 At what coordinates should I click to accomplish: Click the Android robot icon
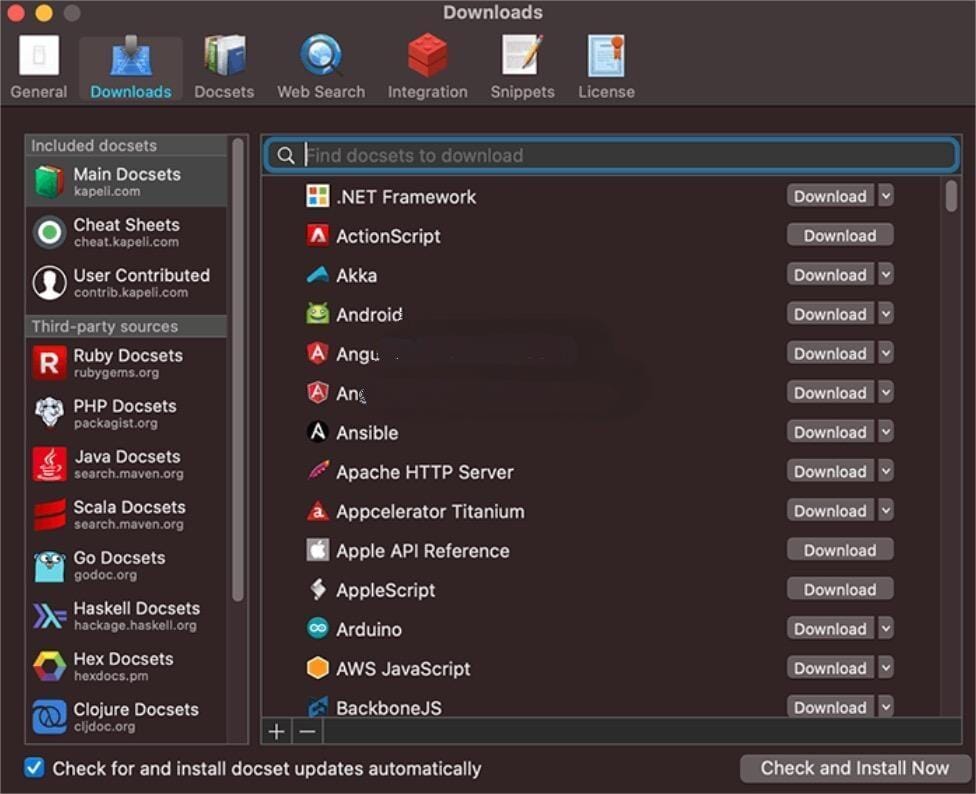pyautogui.click(x=317, y=314)
